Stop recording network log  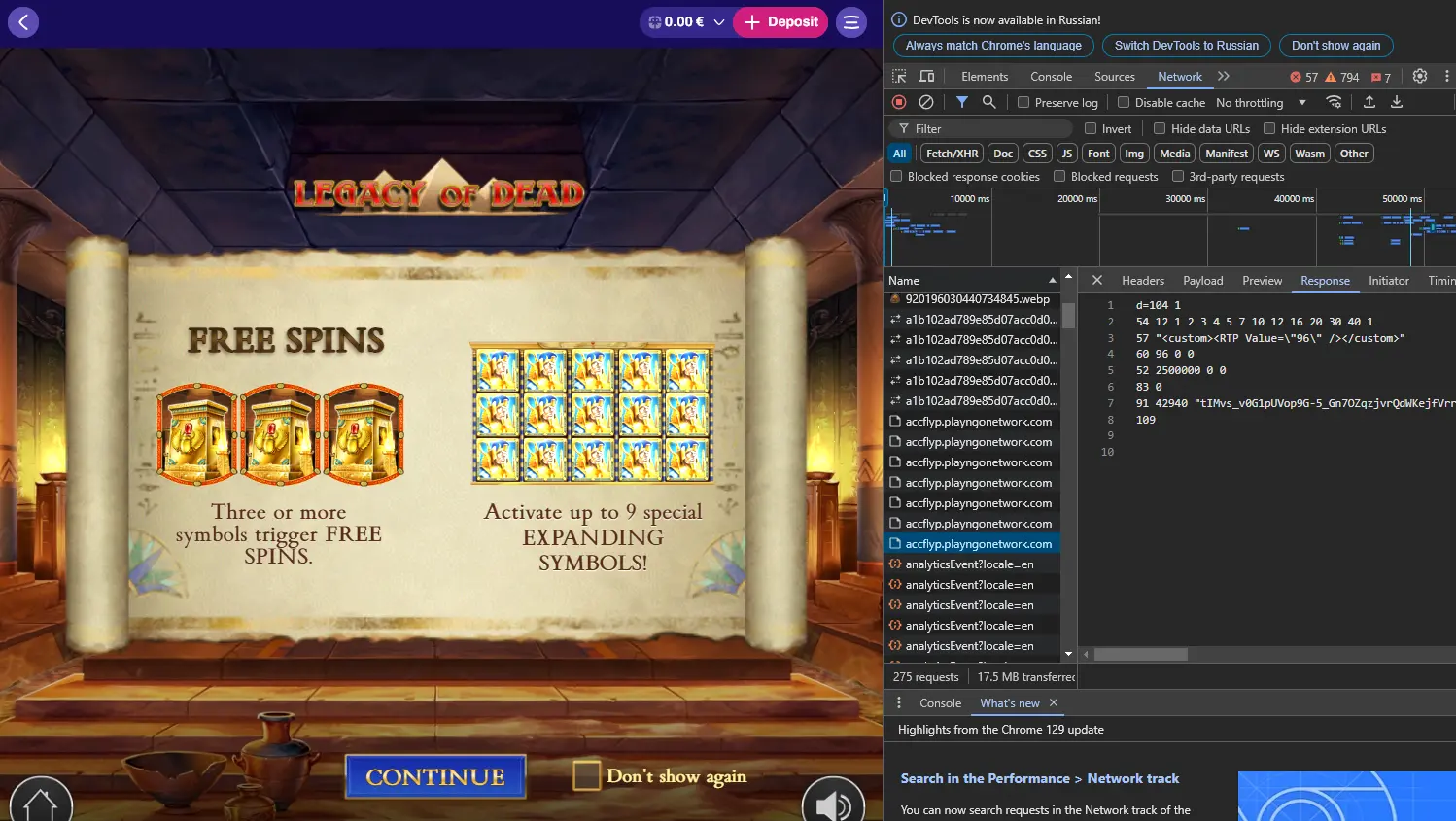(x=899, y=102)
